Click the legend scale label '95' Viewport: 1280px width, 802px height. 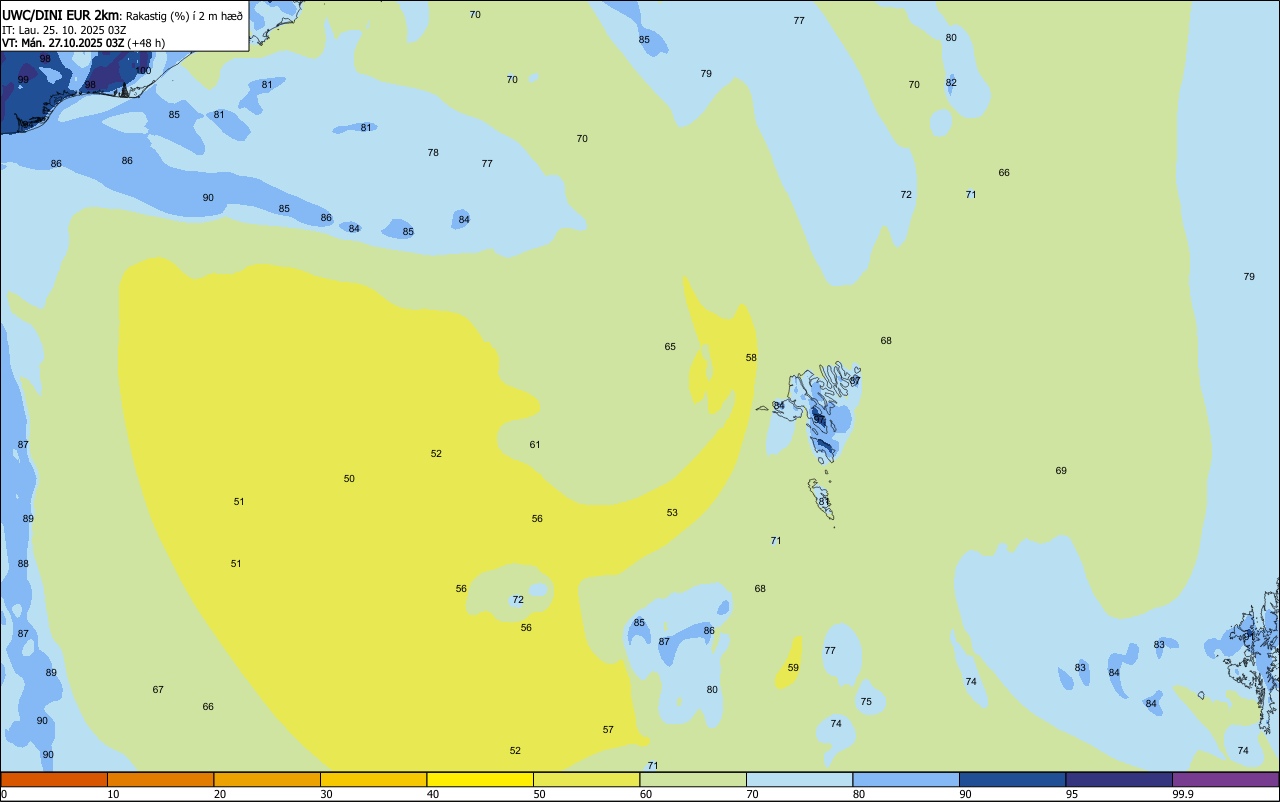[x=1071, y=794]
